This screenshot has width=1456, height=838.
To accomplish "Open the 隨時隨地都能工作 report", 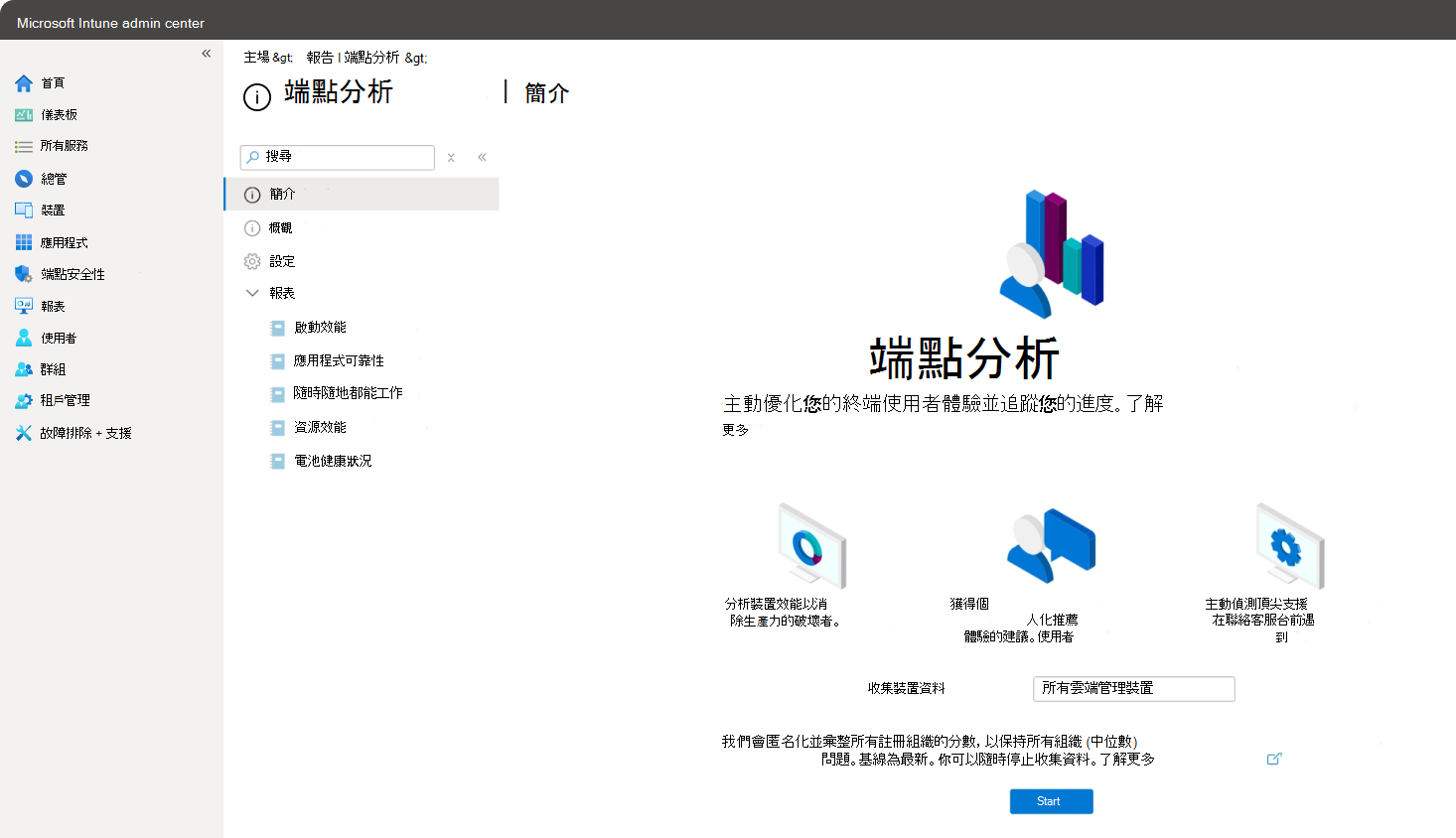I will 349,394.
